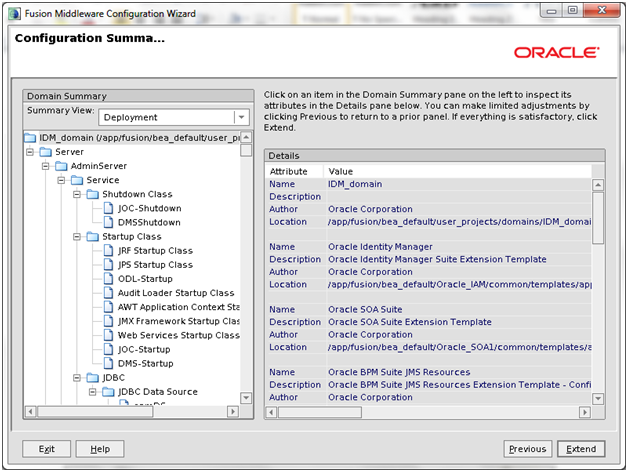Select the JOC-Shutdown tree label
The height and width of the screenshot is (472, 628).
[149, 208]
